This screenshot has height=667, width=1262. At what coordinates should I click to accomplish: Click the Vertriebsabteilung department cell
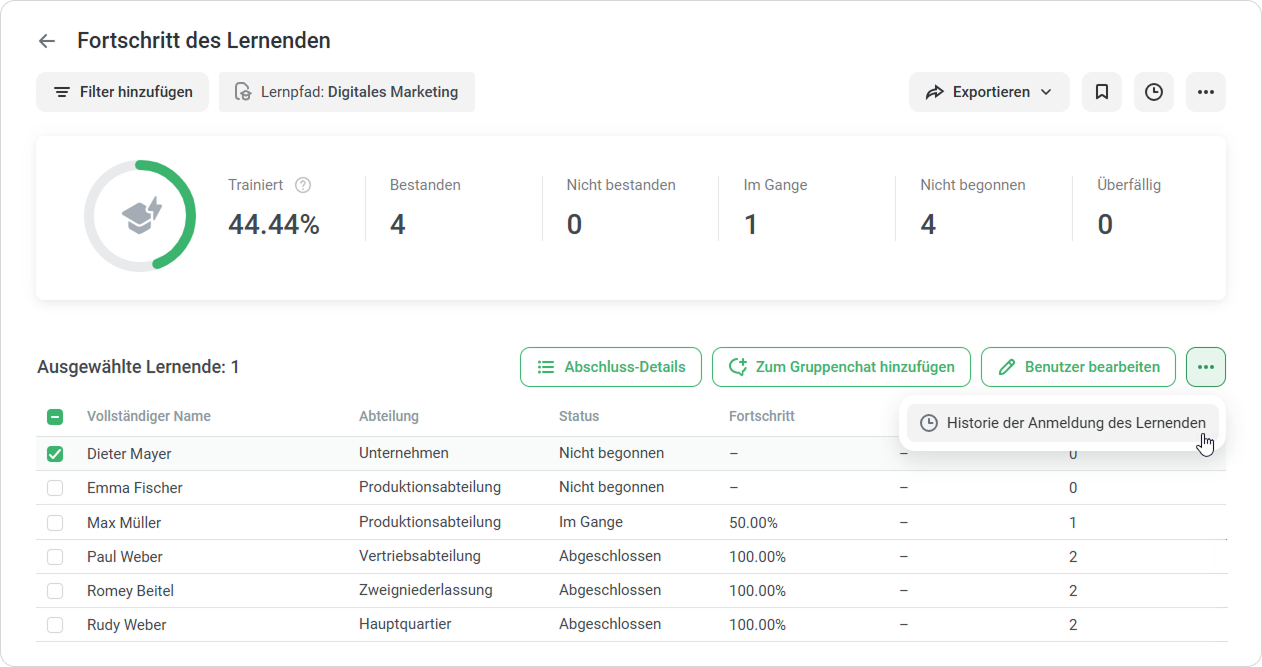point(420,556)
